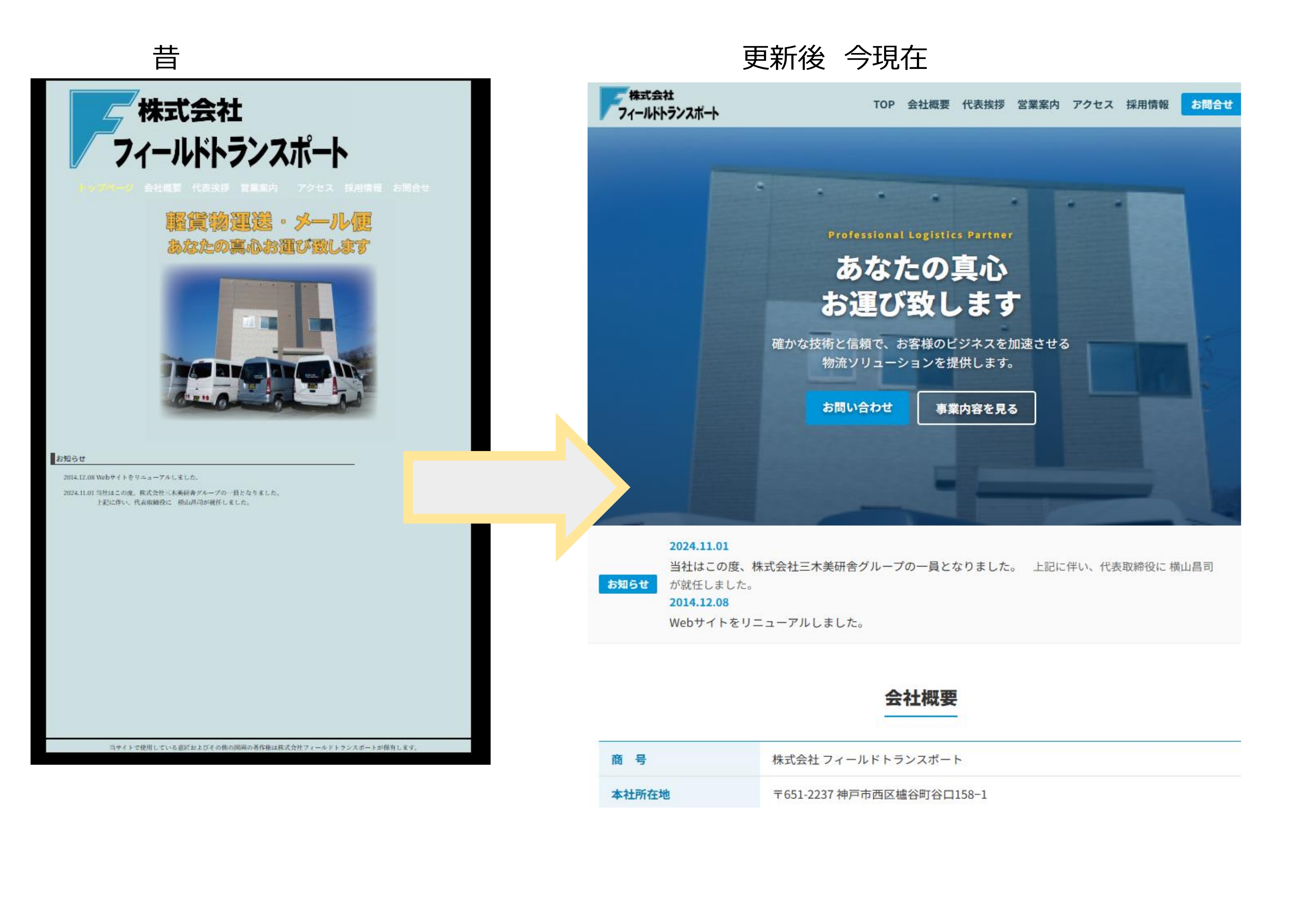
Task: Open 採用情報 from the header menu
Action: point(1148,104)
